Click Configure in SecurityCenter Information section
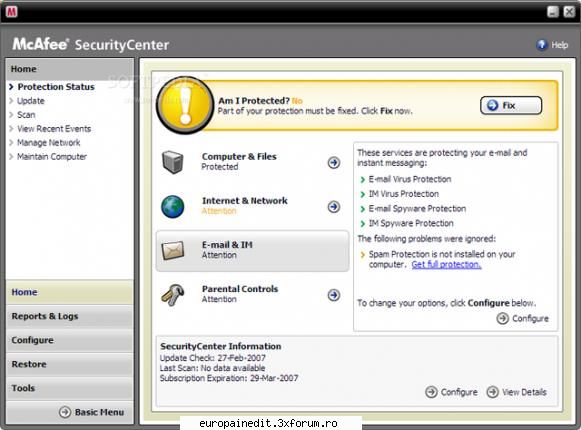This screenshot has width=581, height=430. (x=451, y=392)
